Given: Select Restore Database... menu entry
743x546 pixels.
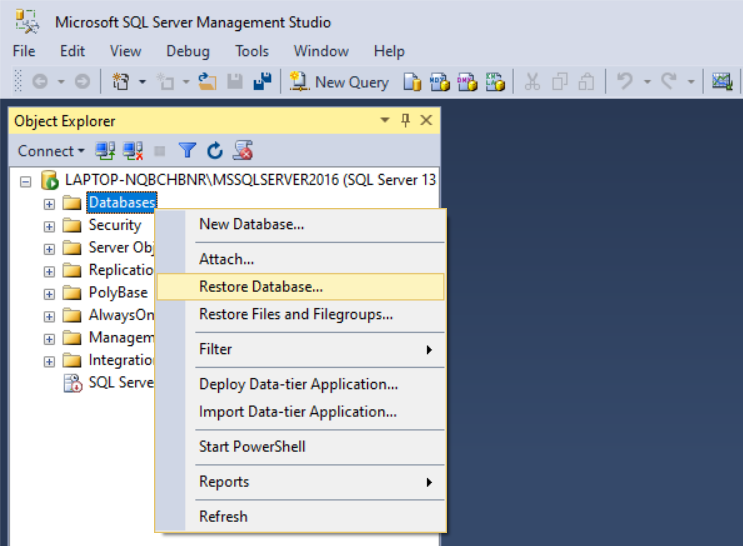Looking at the screenshot, I should [x=300, y=287].
